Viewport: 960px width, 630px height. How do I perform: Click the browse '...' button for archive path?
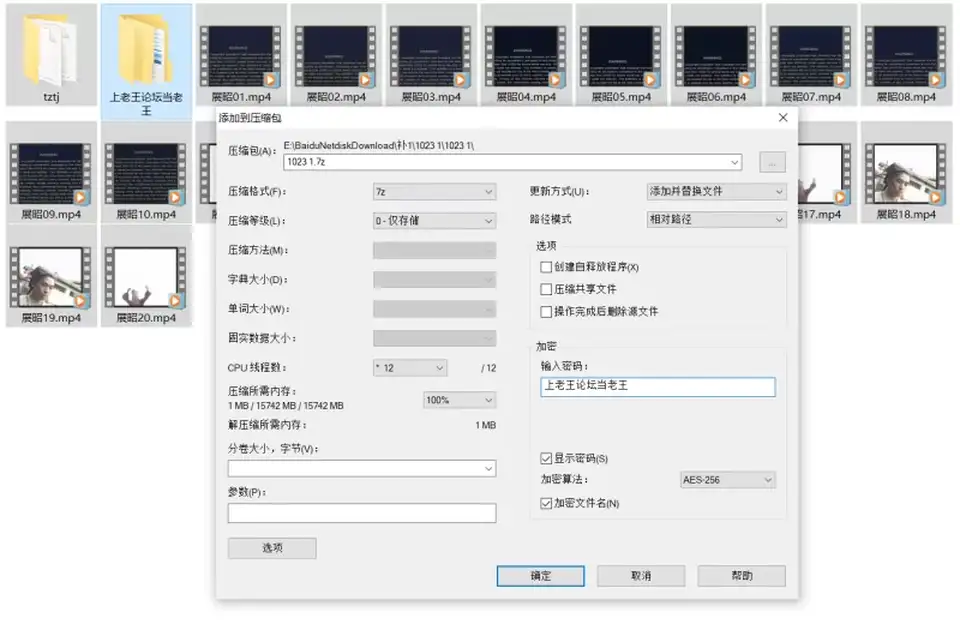tap(772, 162)
